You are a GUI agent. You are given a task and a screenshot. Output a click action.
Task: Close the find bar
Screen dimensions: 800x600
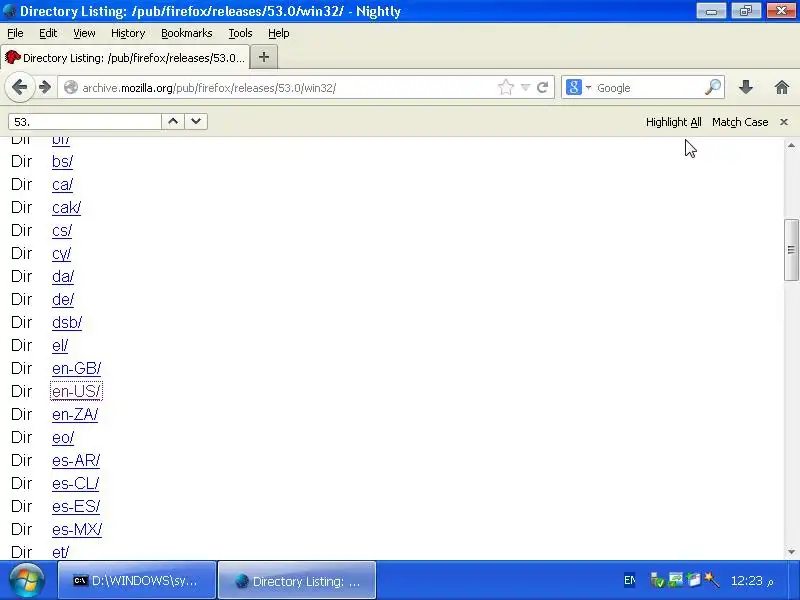point(784,122)
